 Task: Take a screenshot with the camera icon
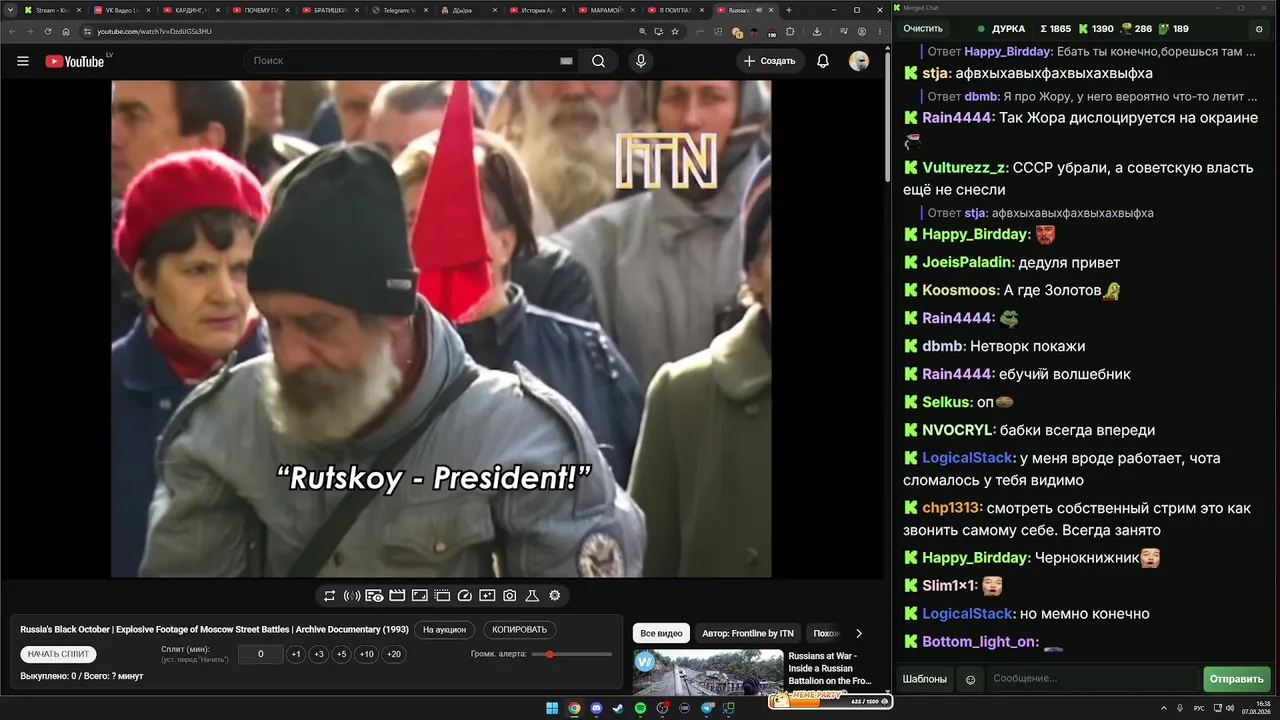tap(510, 596)
